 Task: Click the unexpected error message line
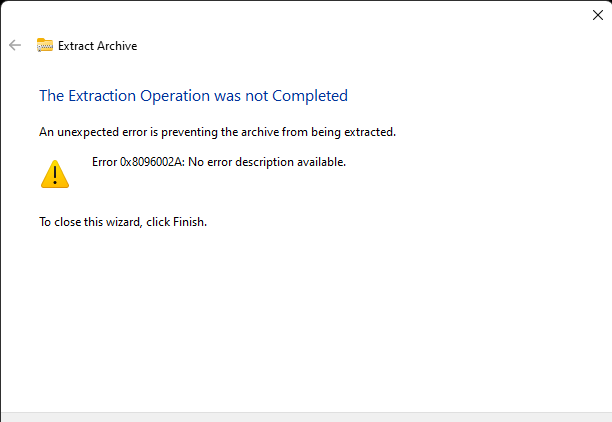[217, 132]
